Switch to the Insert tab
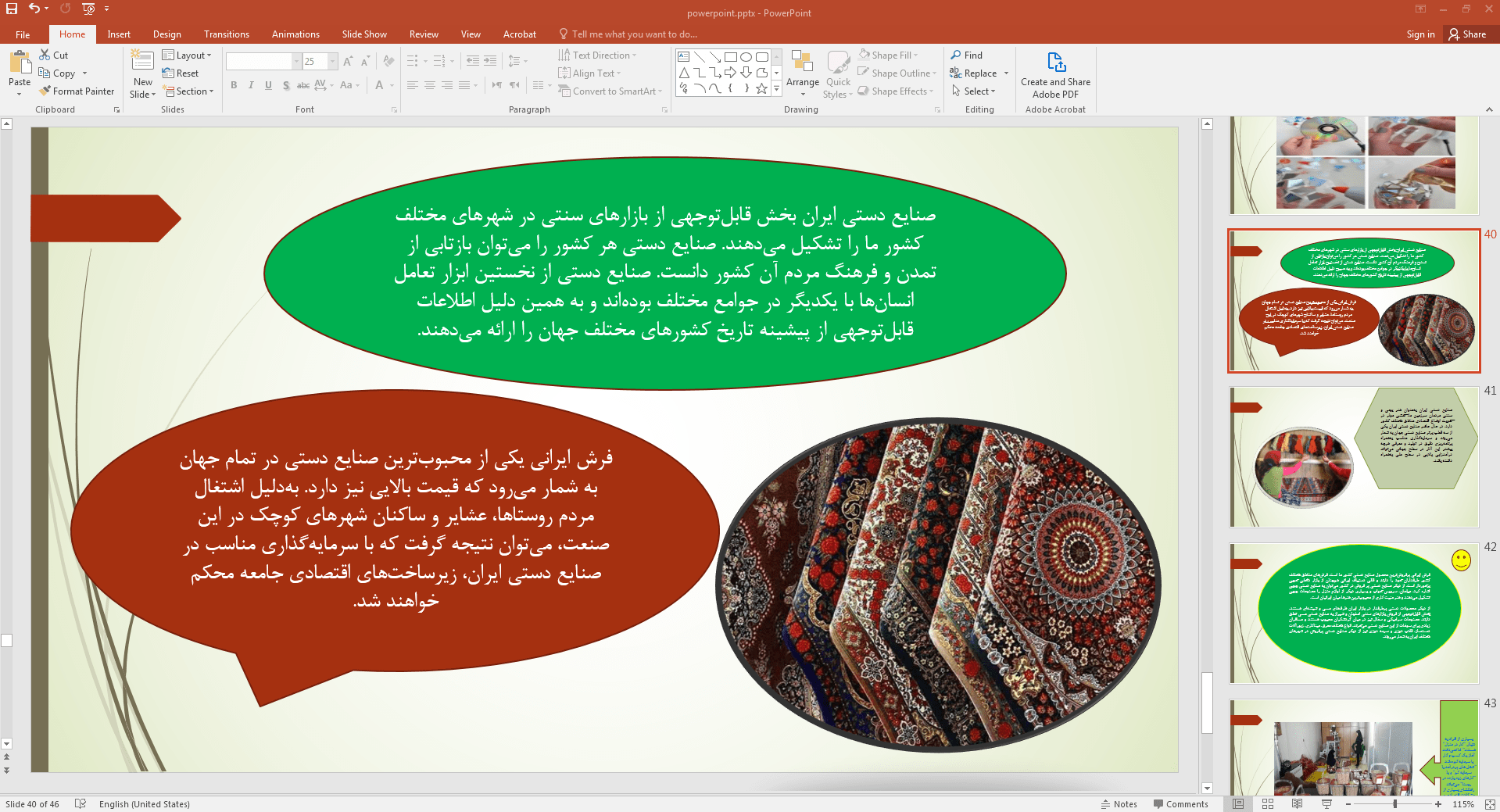This screenshot has width=1500, height=812. pos(119,34)
